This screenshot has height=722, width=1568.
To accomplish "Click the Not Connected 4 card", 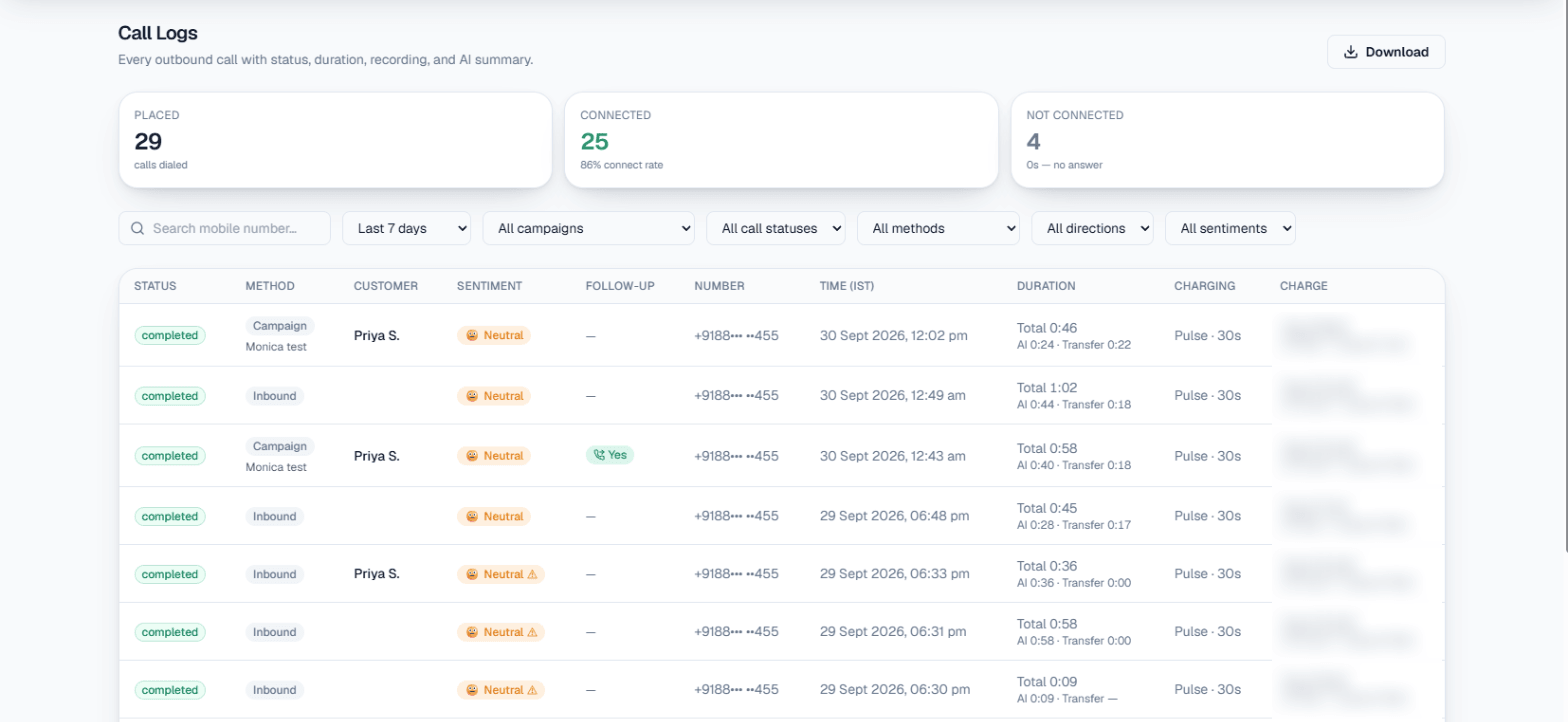I will [1227, 140].
